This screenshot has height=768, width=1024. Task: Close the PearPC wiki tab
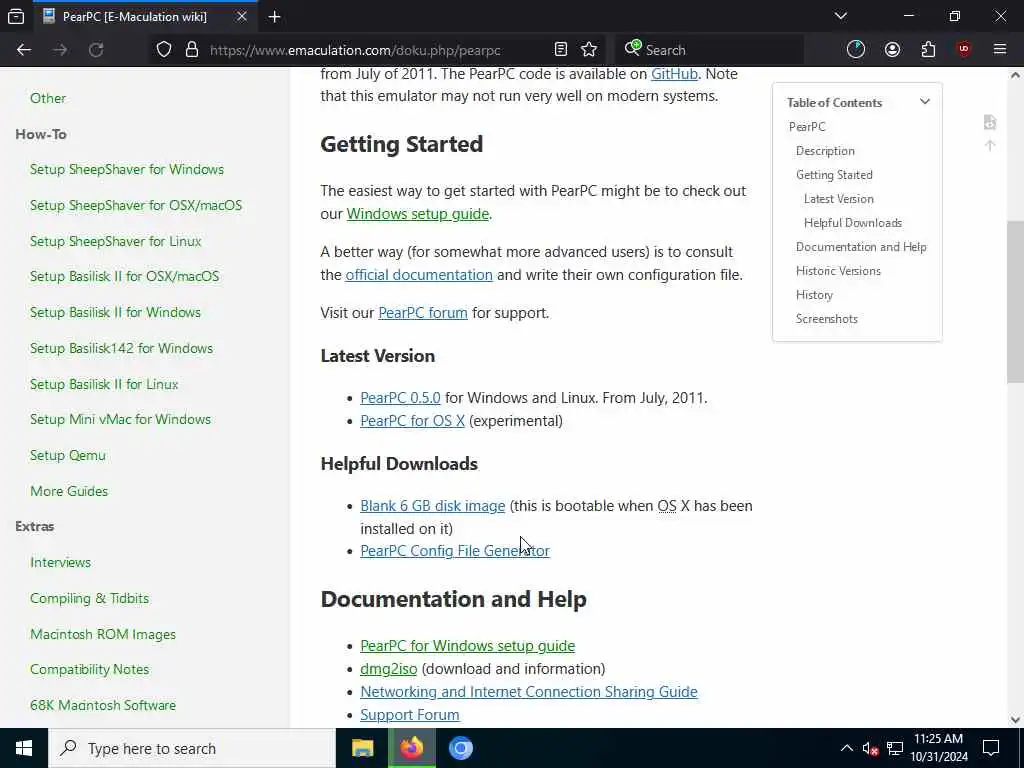tap(242, 16)
